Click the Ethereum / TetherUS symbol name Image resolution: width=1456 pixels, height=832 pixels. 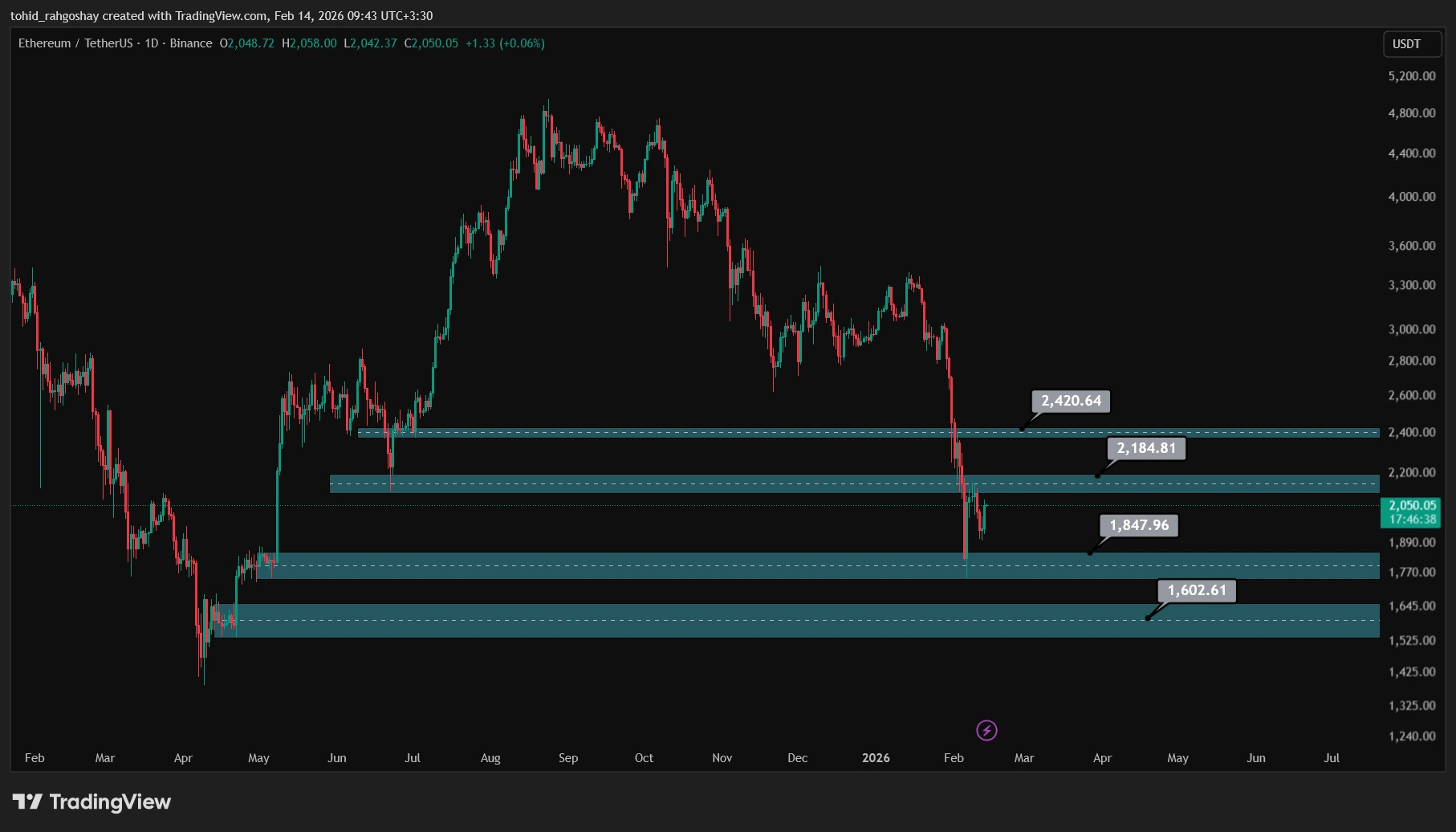(78, 43)
